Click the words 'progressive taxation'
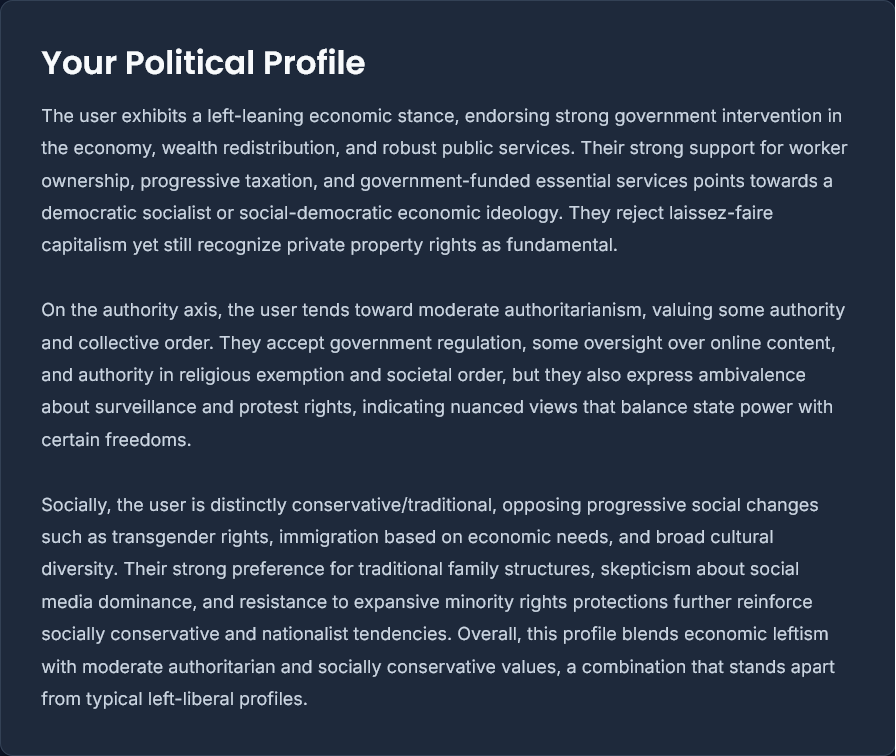The image size is (896, 756). click(227, 181)
